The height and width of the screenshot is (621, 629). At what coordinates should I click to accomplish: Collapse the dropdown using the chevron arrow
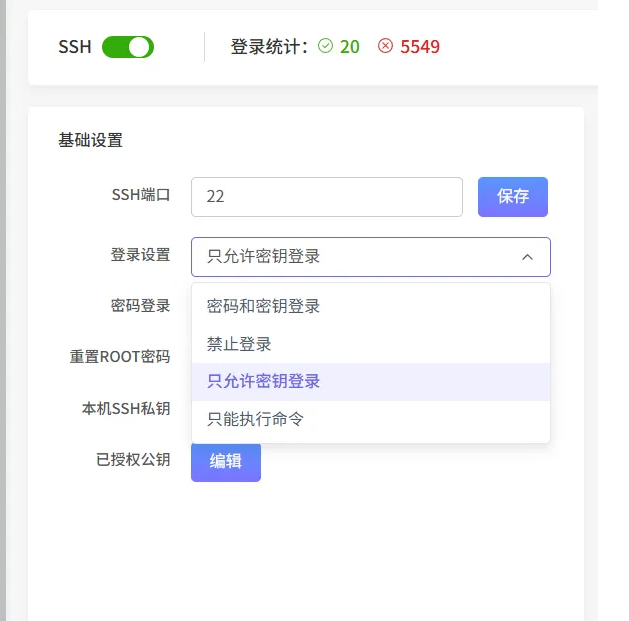pos(527,257)
